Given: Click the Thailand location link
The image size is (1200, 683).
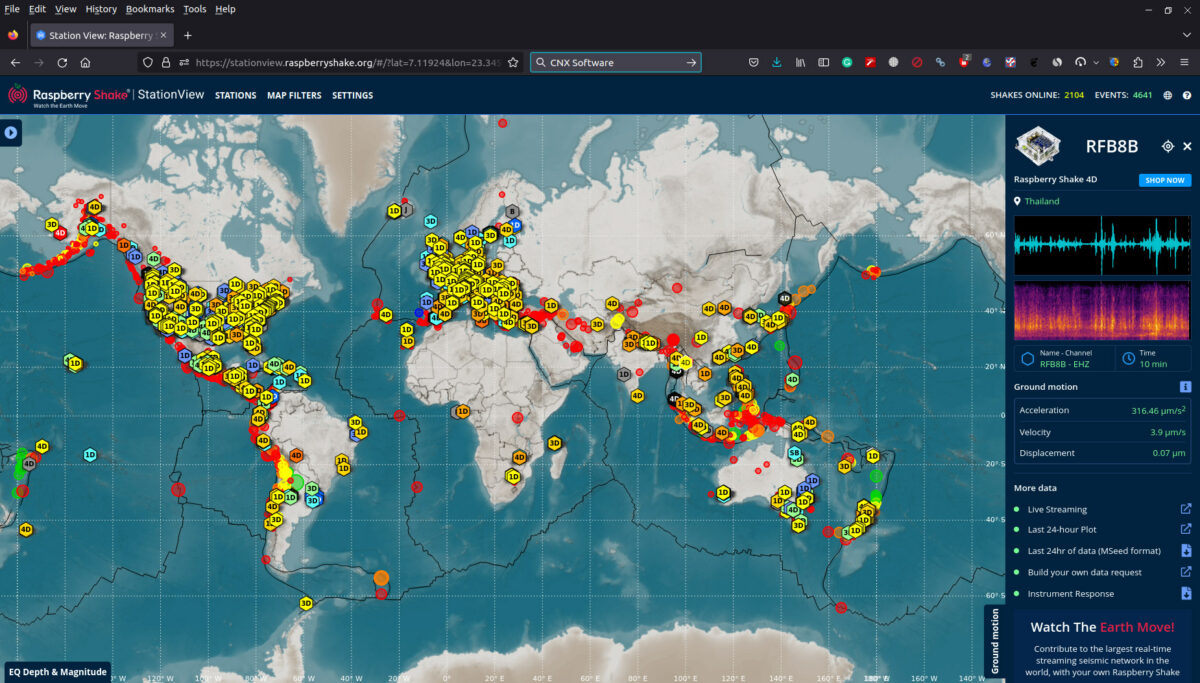Looking at the screenshot, I should click(x=1041, y=201).
